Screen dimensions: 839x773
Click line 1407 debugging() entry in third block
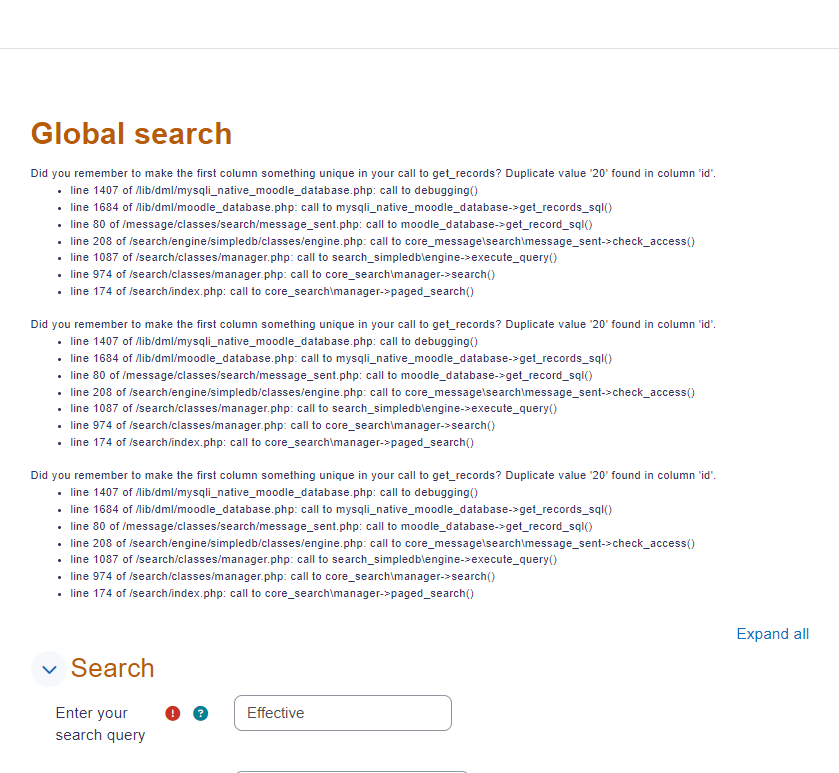point(274,492)
